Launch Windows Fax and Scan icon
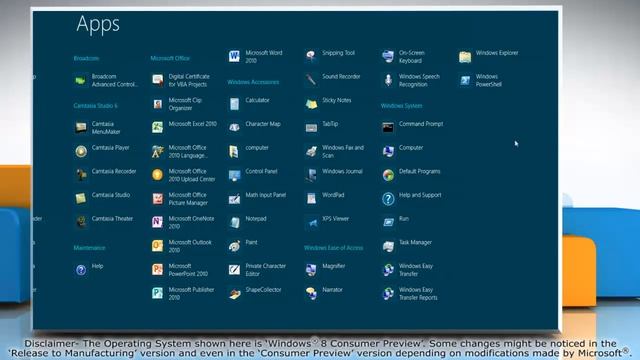The image size is (640, 360). coord(311,151)
